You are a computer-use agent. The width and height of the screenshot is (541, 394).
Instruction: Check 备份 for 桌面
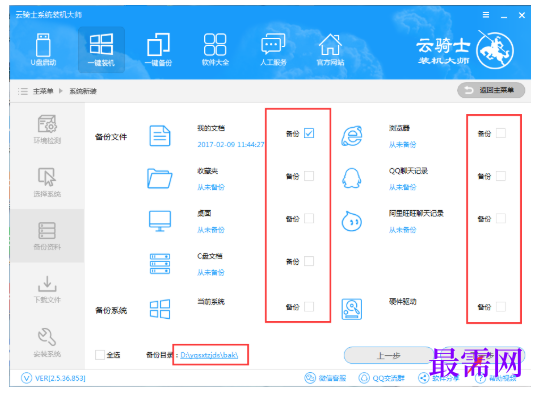(309, 218)
